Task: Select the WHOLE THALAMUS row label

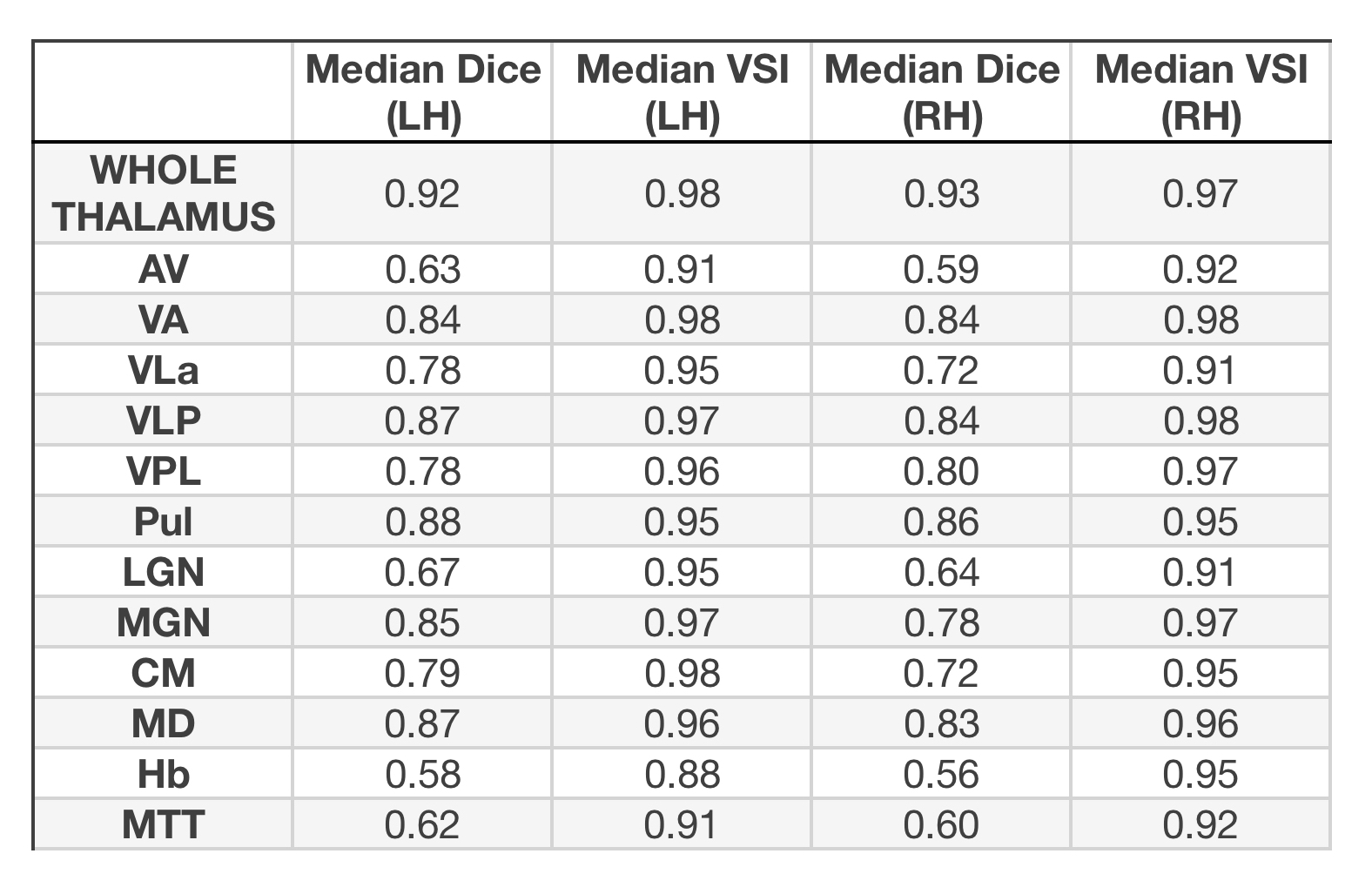Action: point(164,193)
